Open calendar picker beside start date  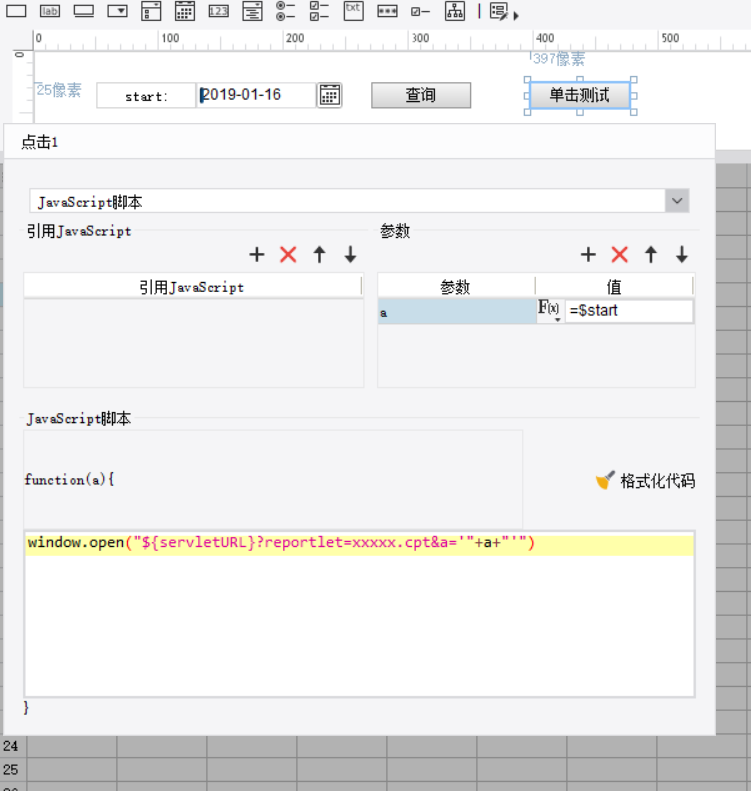click(x=329, y=95)
